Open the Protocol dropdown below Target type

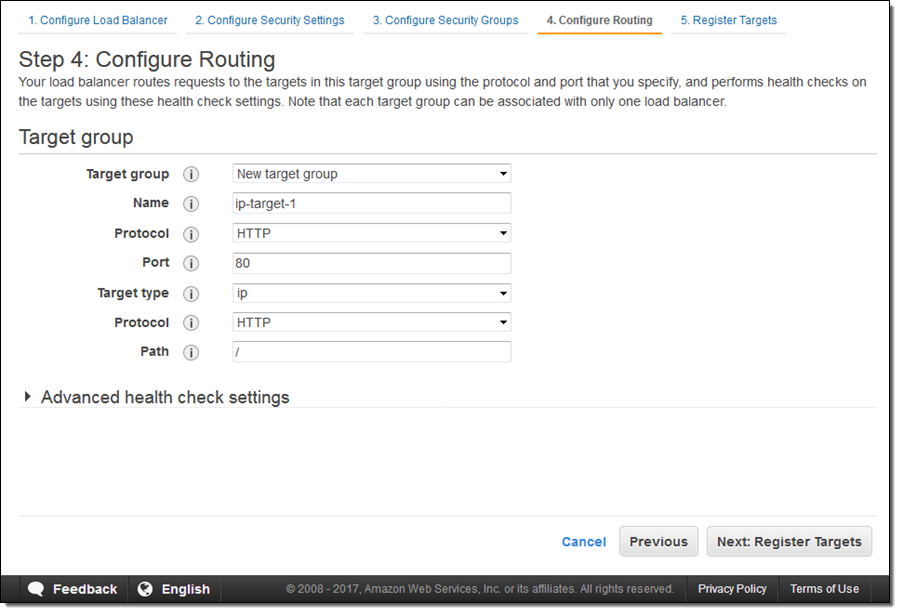(x=371, y=323)
